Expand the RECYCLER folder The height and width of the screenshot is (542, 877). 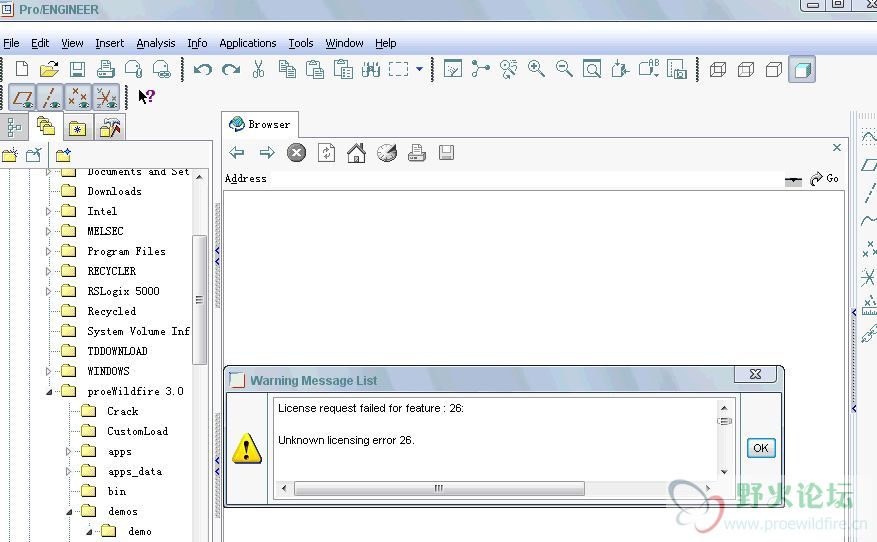48,271
